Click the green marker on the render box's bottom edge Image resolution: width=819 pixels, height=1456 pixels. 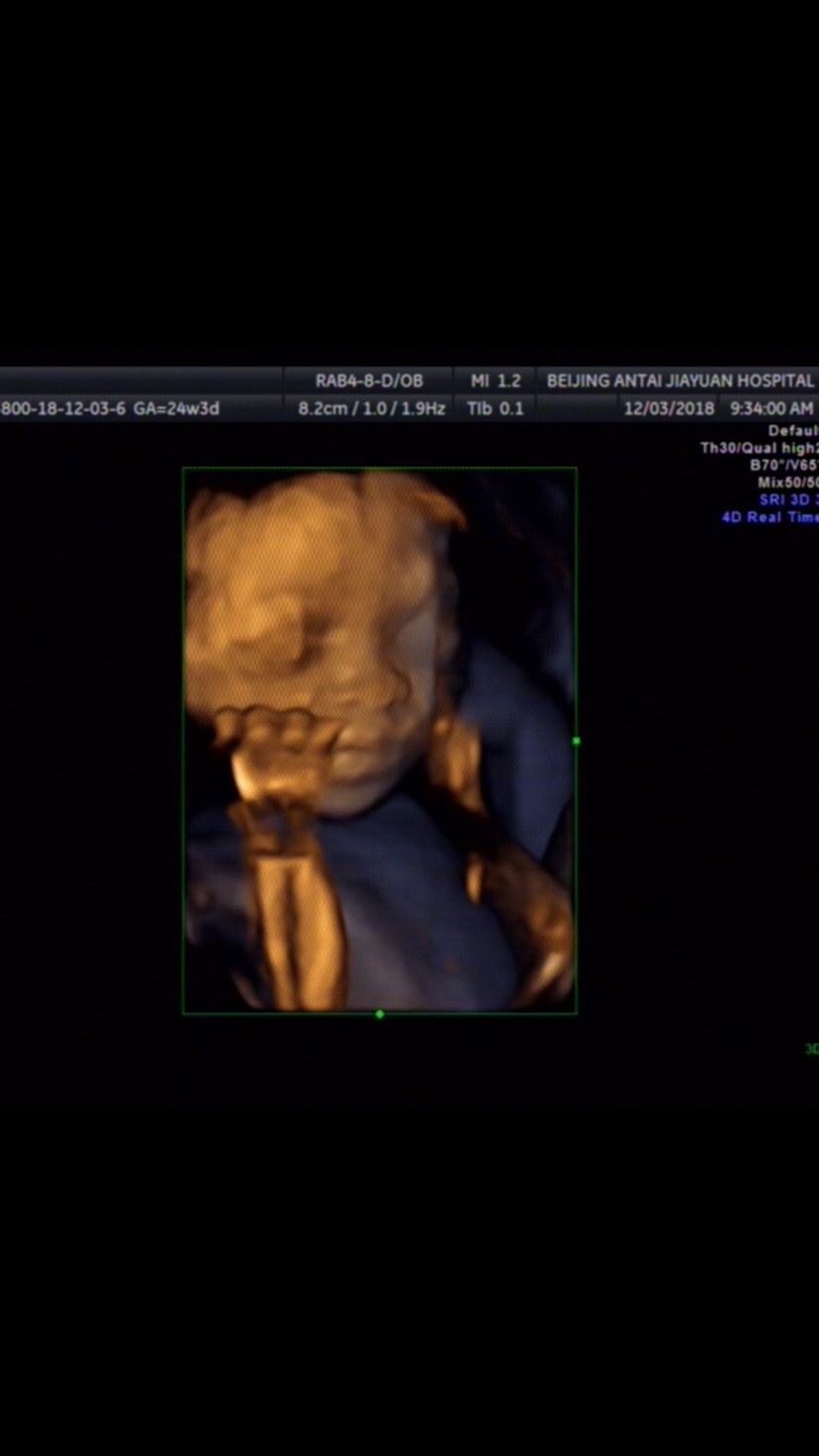click(x=380, y=1014)
